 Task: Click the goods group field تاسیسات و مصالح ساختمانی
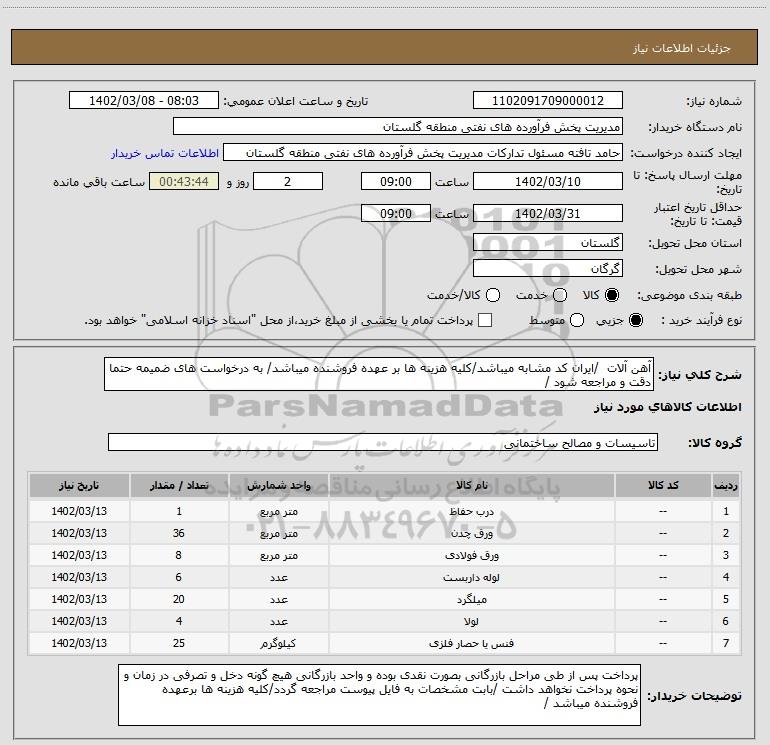click(383, 442)
